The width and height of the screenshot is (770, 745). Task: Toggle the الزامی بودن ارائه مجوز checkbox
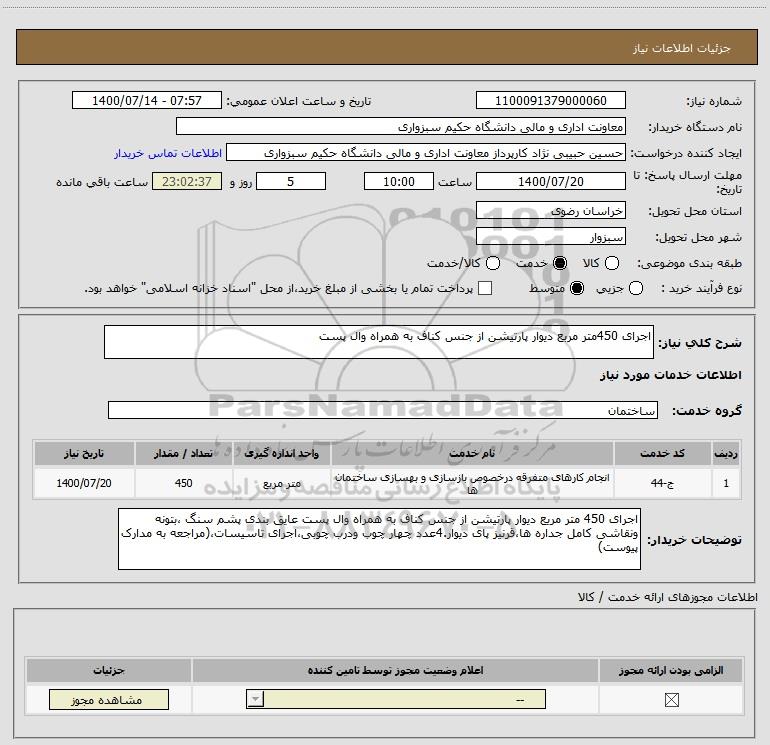[x=672, y=700]
